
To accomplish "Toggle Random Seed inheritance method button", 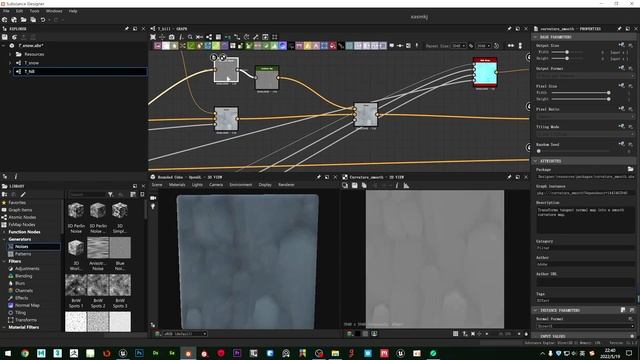I will click(621, 144).
